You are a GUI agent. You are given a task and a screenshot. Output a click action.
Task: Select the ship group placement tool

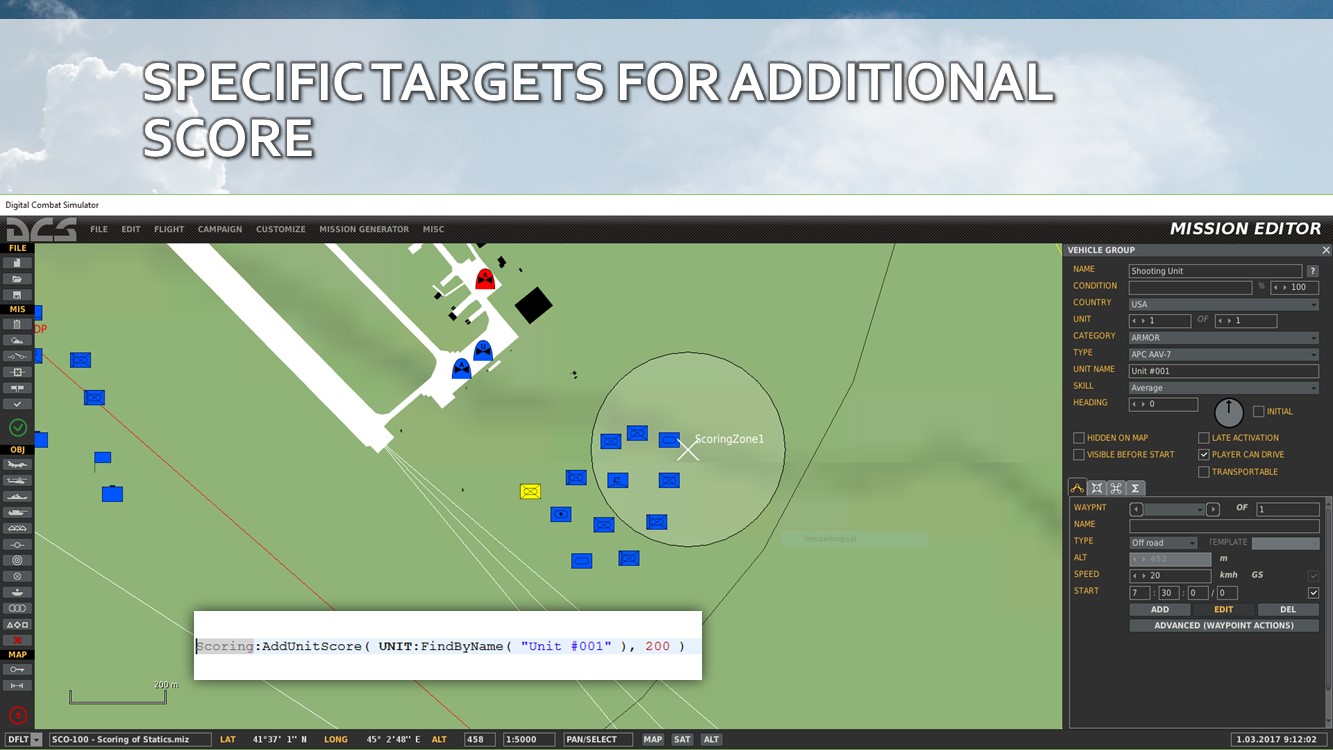click(x=17, y=496)
